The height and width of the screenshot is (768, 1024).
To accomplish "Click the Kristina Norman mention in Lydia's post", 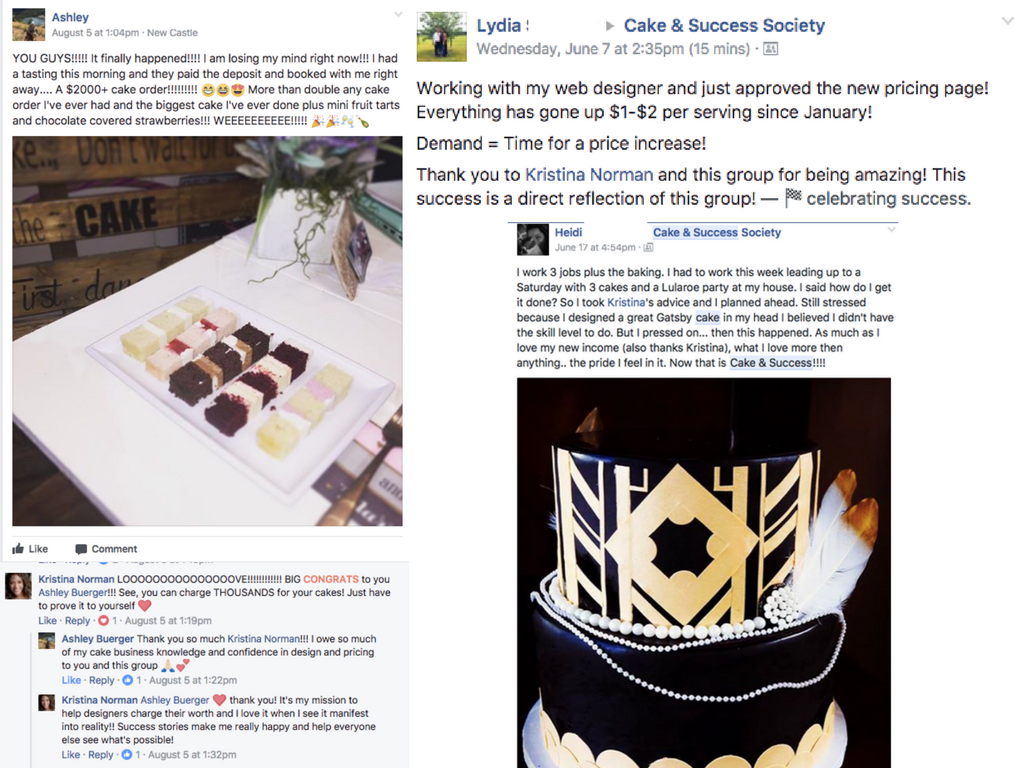I will coord(589,175).
